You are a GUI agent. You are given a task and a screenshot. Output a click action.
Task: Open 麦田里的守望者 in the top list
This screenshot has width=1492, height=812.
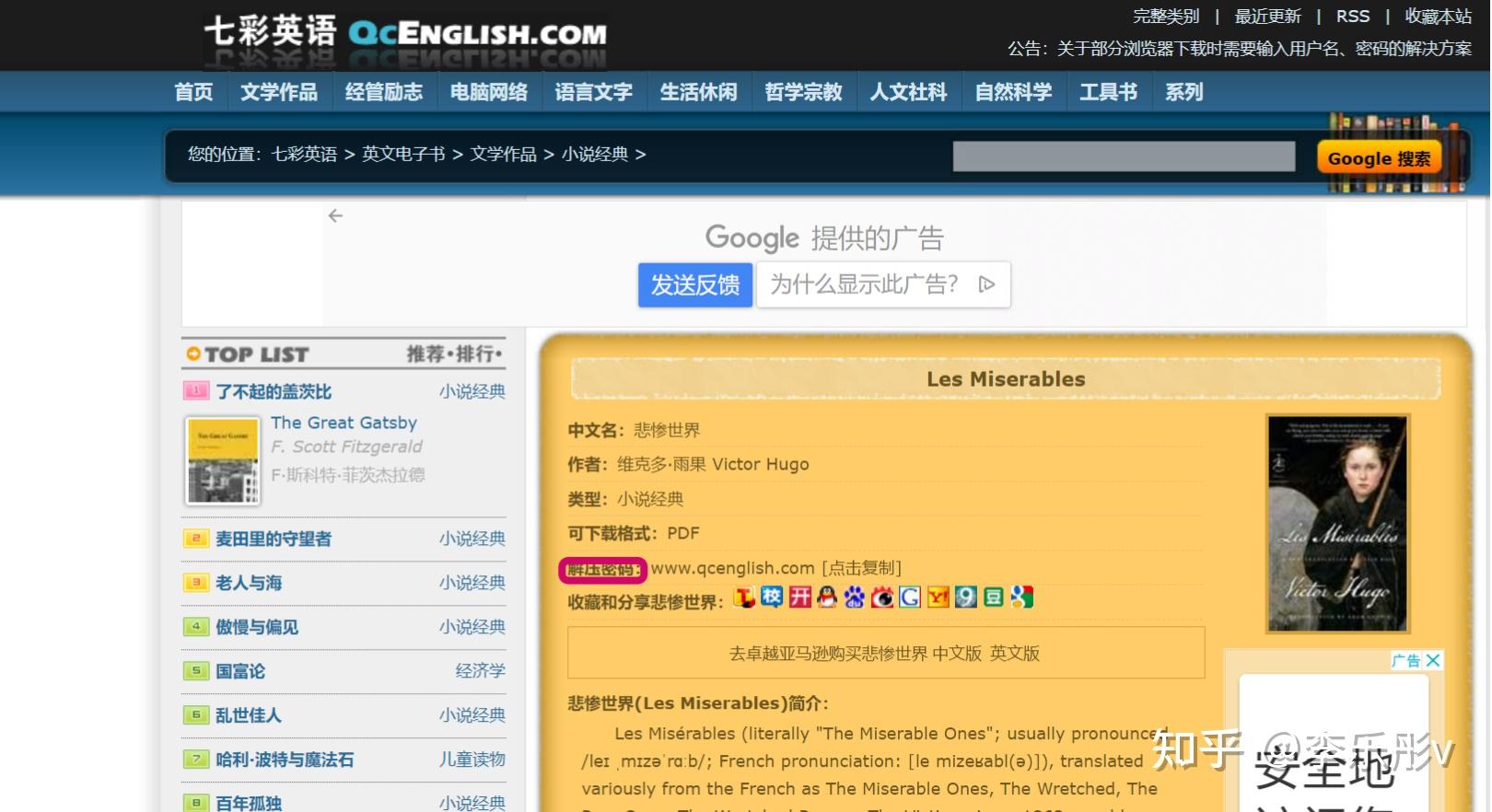coord(274,539)
